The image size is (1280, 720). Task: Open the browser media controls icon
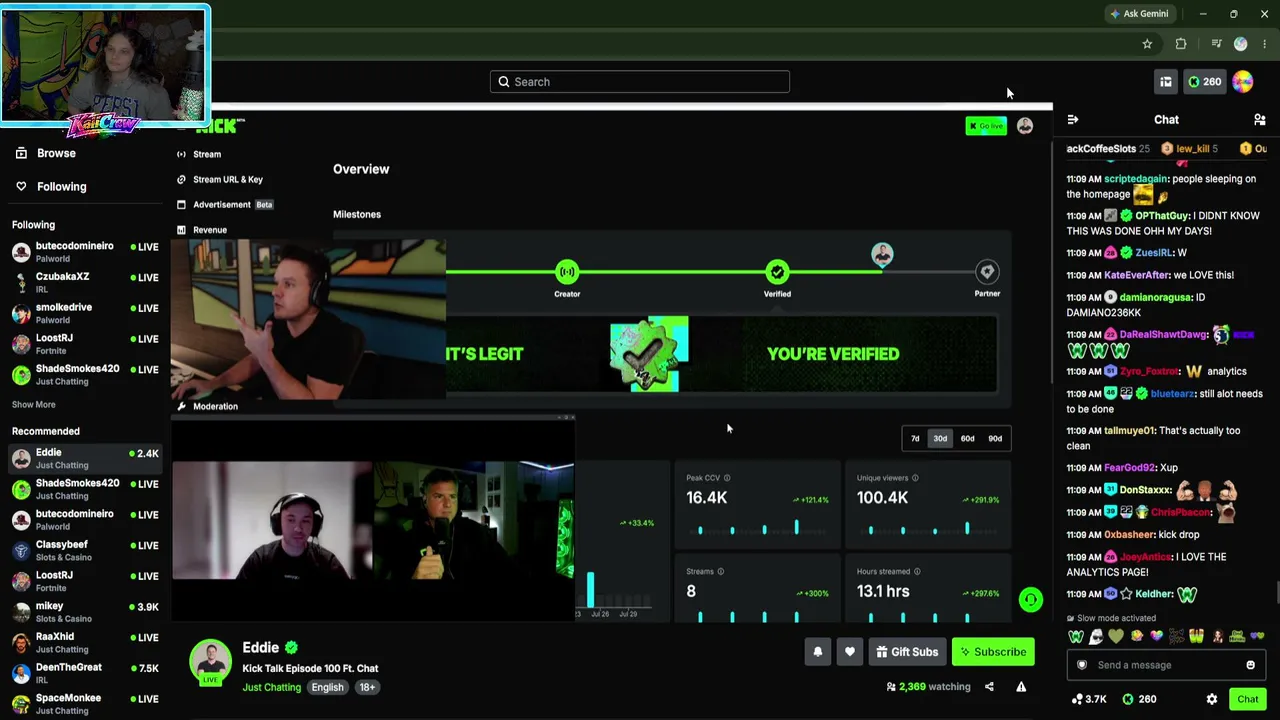(x=1216, y=44)
